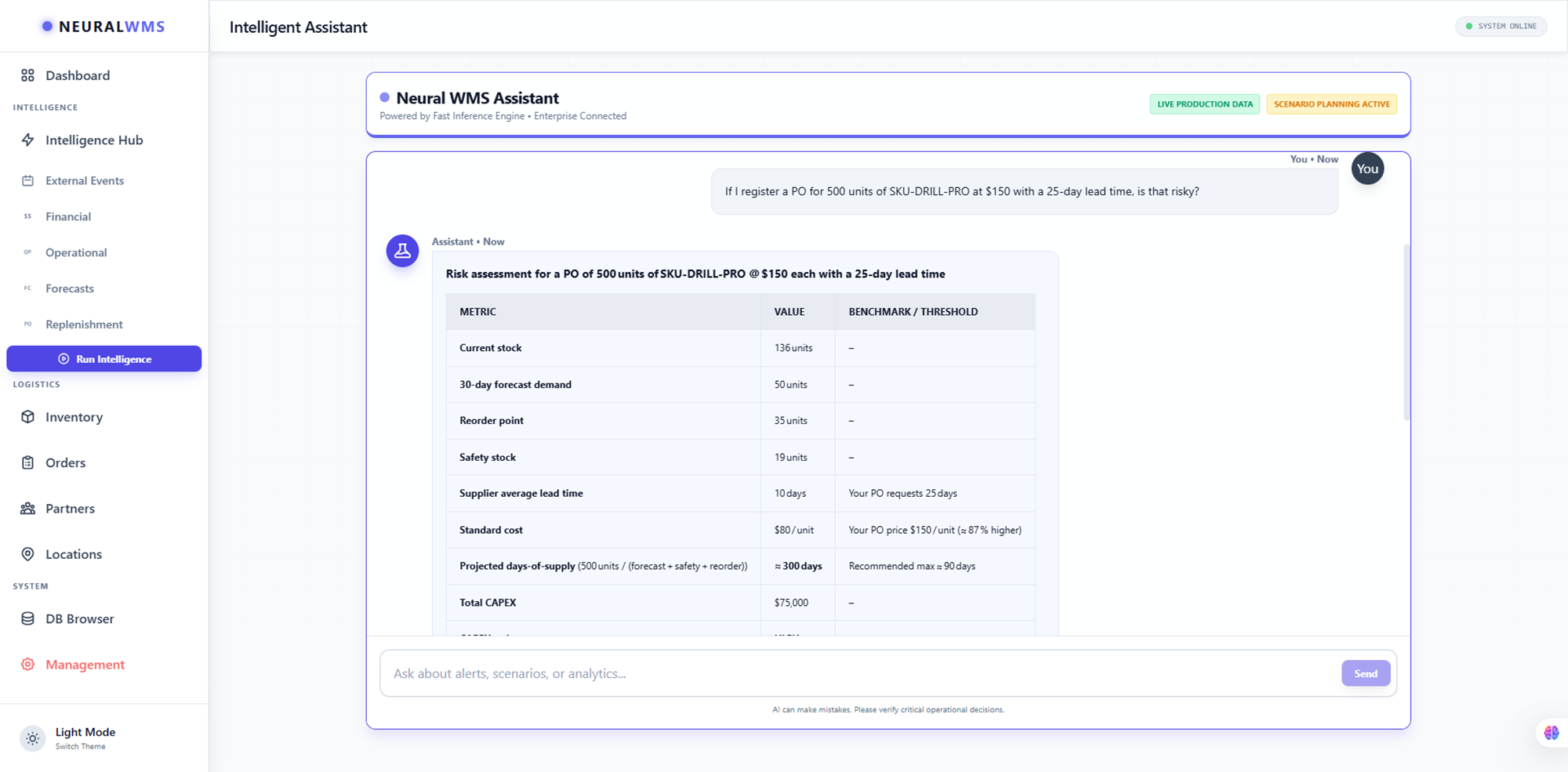Screen dimensions: 1568x772
Task: Click the Orders clipboard icon
Action: click(28, 462)
